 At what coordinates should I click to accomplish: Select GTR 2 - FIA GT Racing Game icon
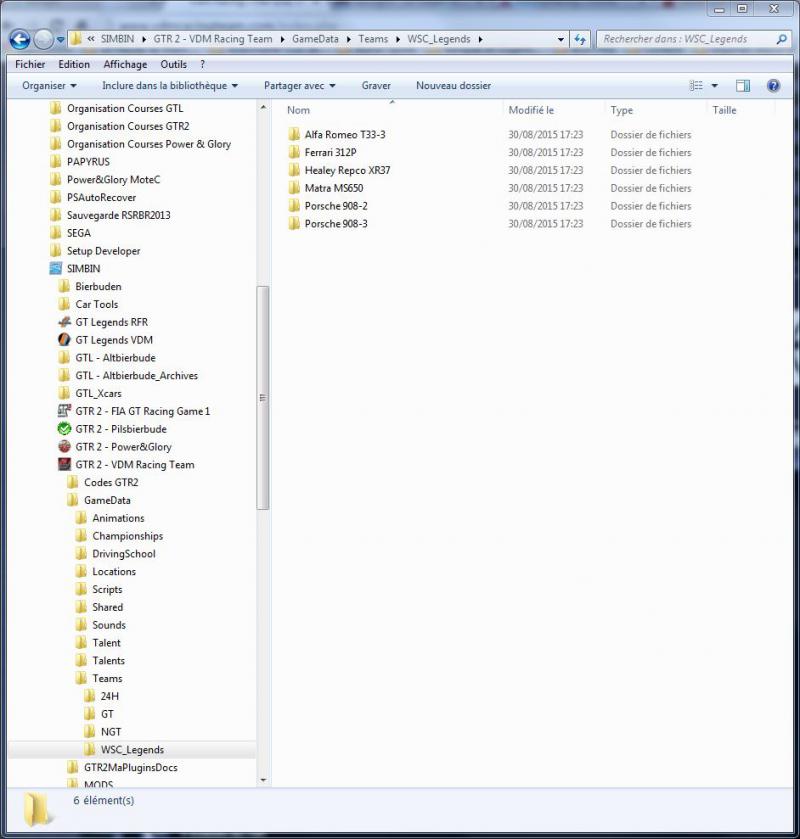click(x=64, y=411)
